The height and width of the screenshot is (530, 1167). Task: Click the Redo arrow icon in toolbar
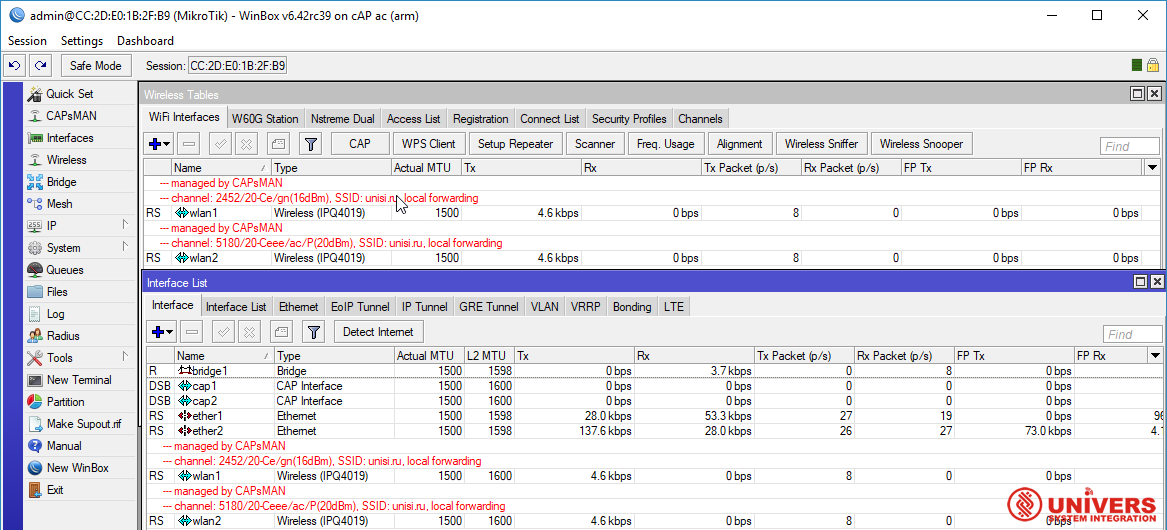coord(41,65)
